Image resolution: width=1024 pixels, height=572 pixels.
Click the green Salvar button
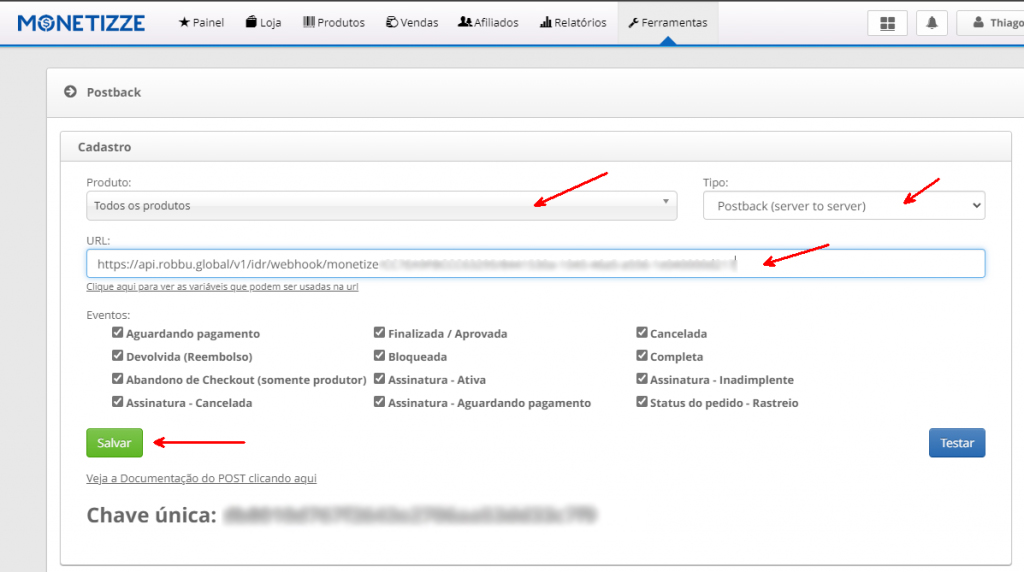click(x=114, y=443)
